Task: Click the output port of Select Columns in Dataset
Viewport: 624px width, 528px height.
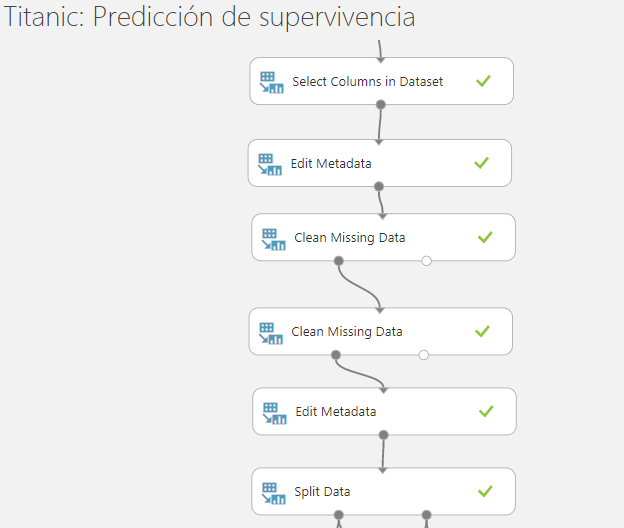Action: (x=381, y=105)
